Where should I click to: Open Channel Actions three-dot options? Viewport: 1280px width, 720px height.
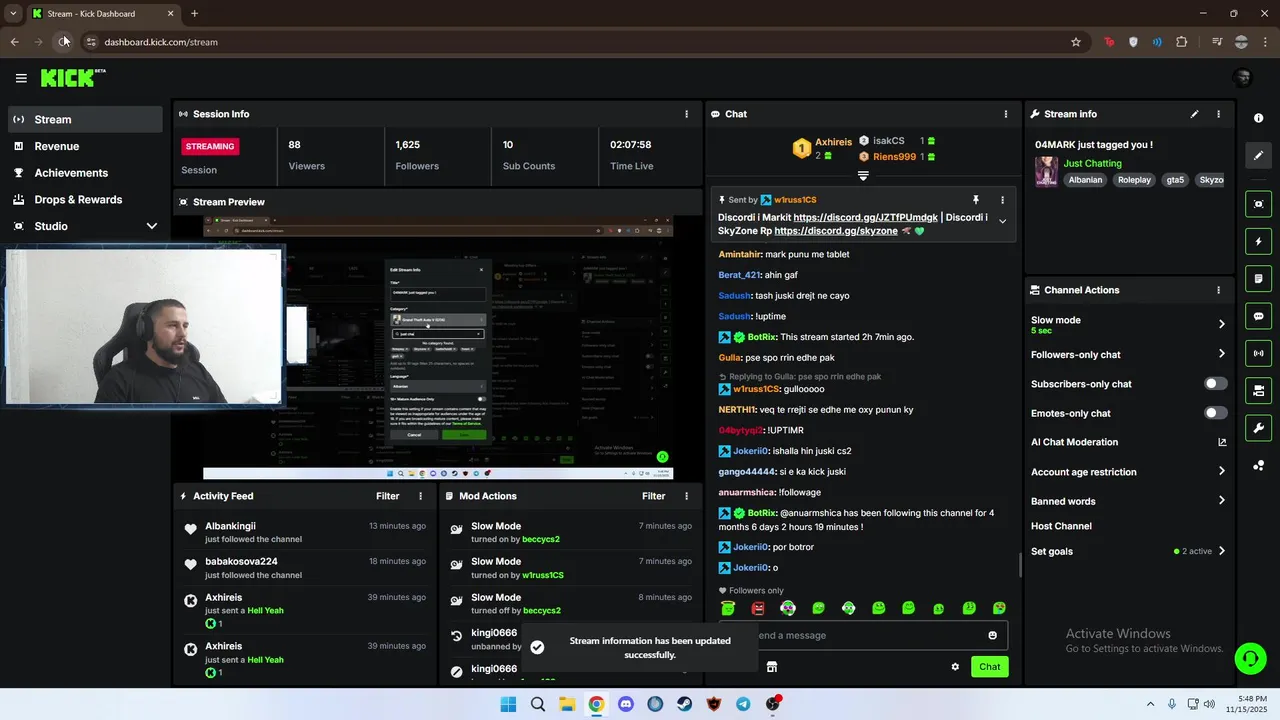coord(1218,290)
